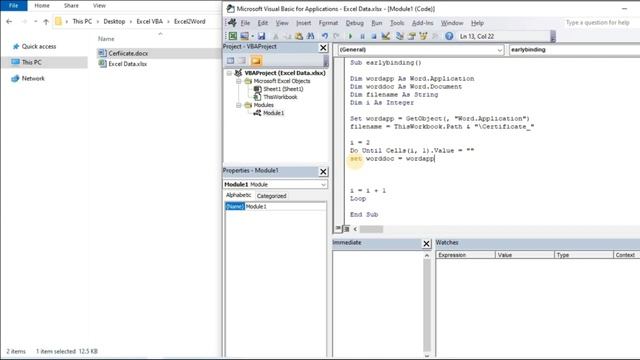This screenshot has width=640, height=360.
Task: Open Properties Window from toolbar
Action: [x=411, y=36]
